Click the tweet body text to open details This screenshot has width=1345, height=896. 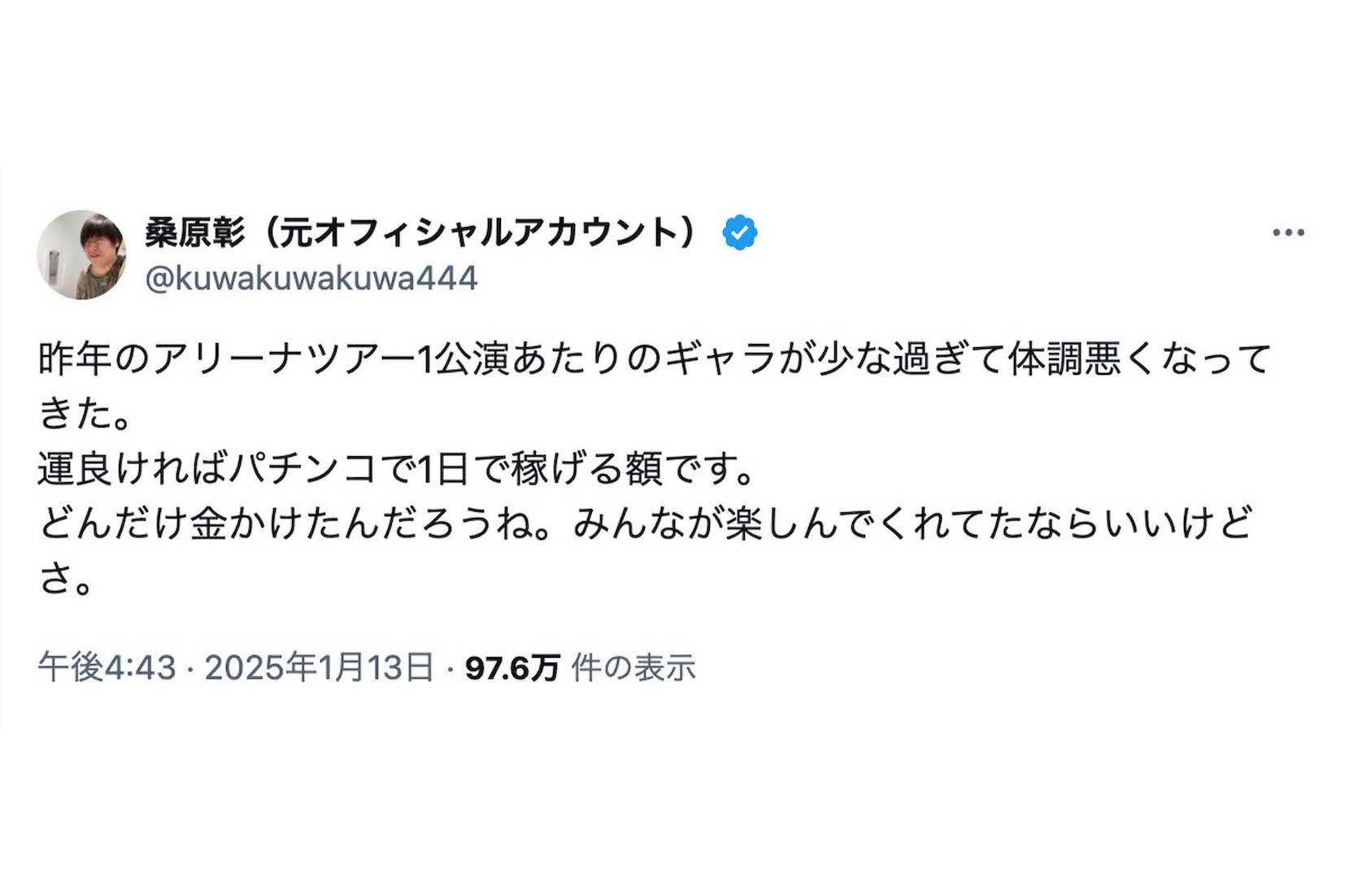pos(651,463)
